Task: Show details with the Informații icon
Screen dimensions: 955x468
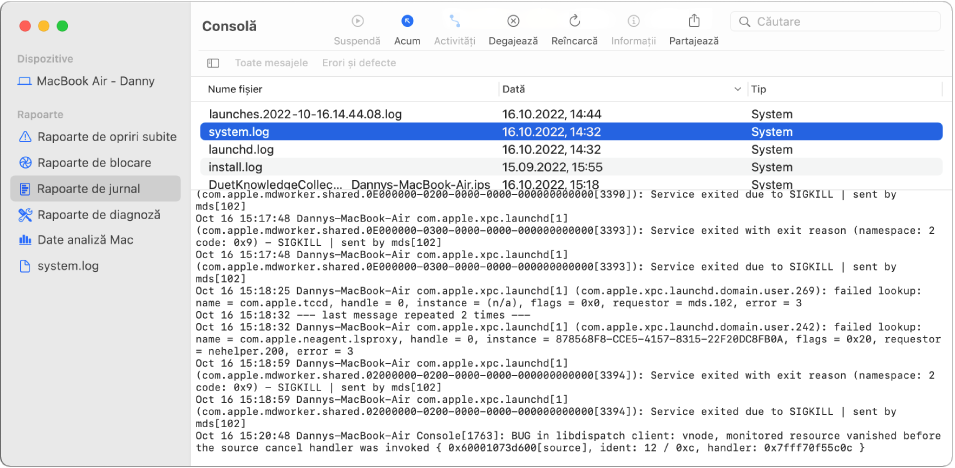Action: (x=633, y=21)
